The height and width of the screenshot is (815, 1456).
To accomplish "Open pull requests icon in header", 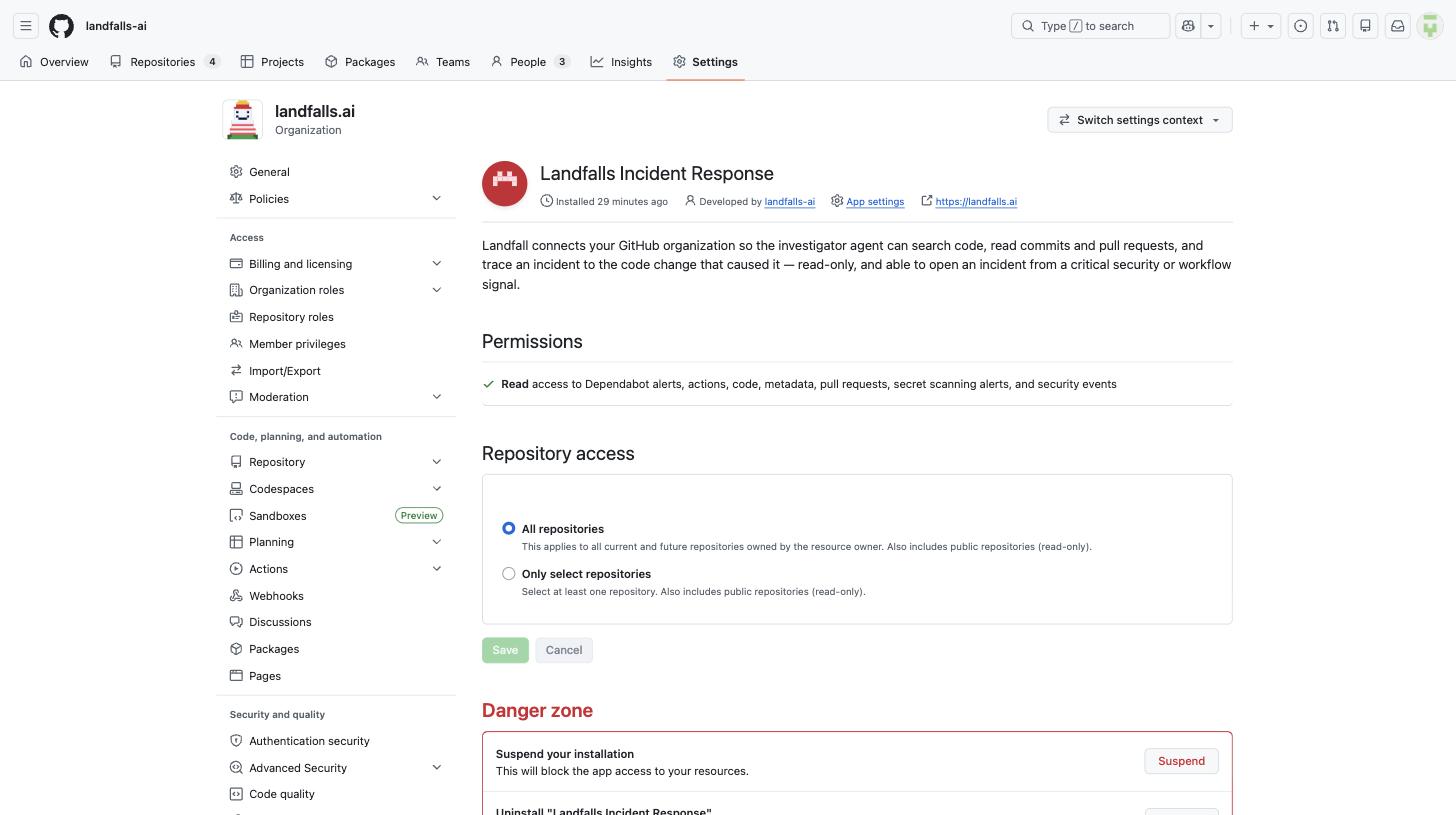I will (1333, 26).
